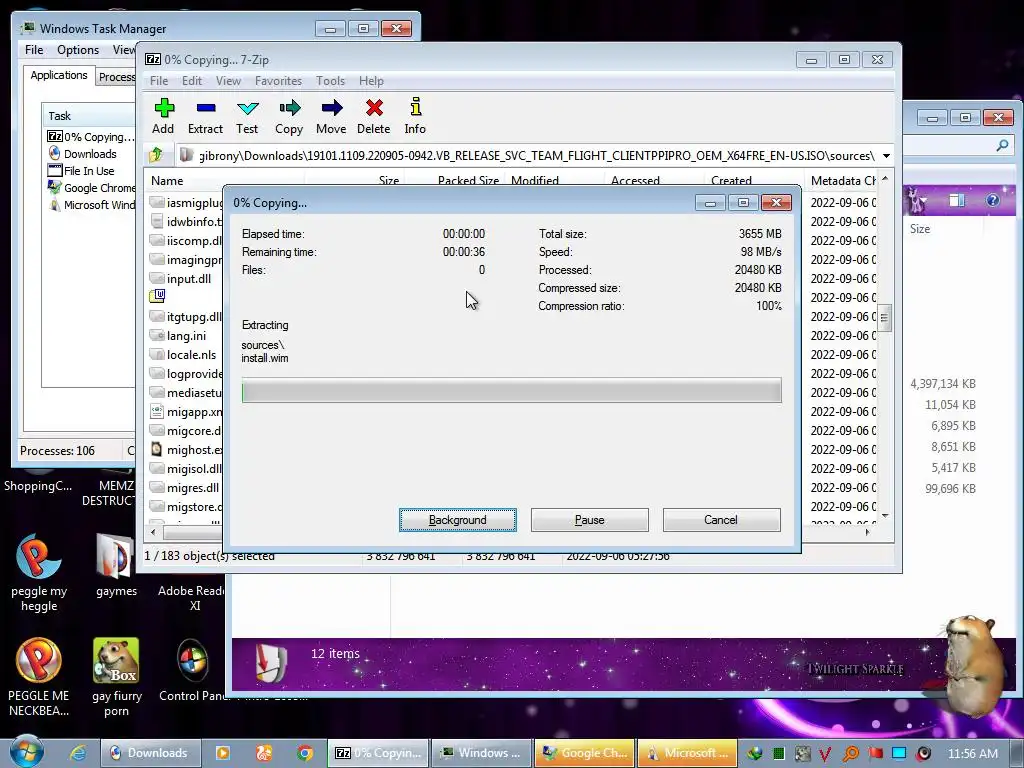Screen dimensions: 1024x768
Task: Click the orange magnifier tray icon
Action: point(850,754)
